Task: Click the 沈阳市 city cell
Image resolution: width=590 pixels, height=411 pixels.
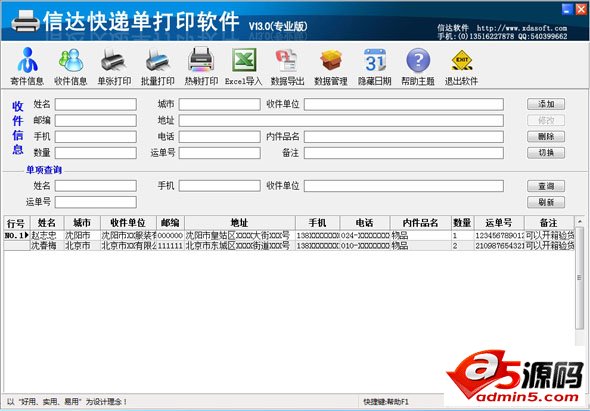Action: 82,236
